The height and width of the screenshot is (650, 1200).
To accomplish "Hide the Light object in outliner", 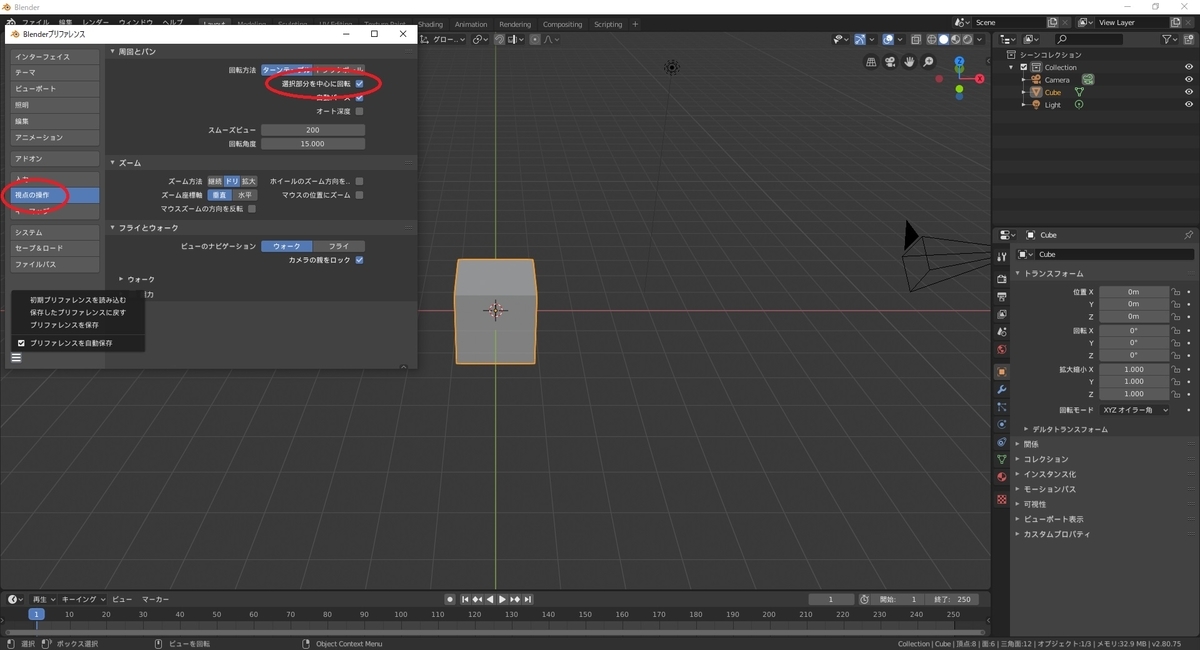I will coord(1189,104).
